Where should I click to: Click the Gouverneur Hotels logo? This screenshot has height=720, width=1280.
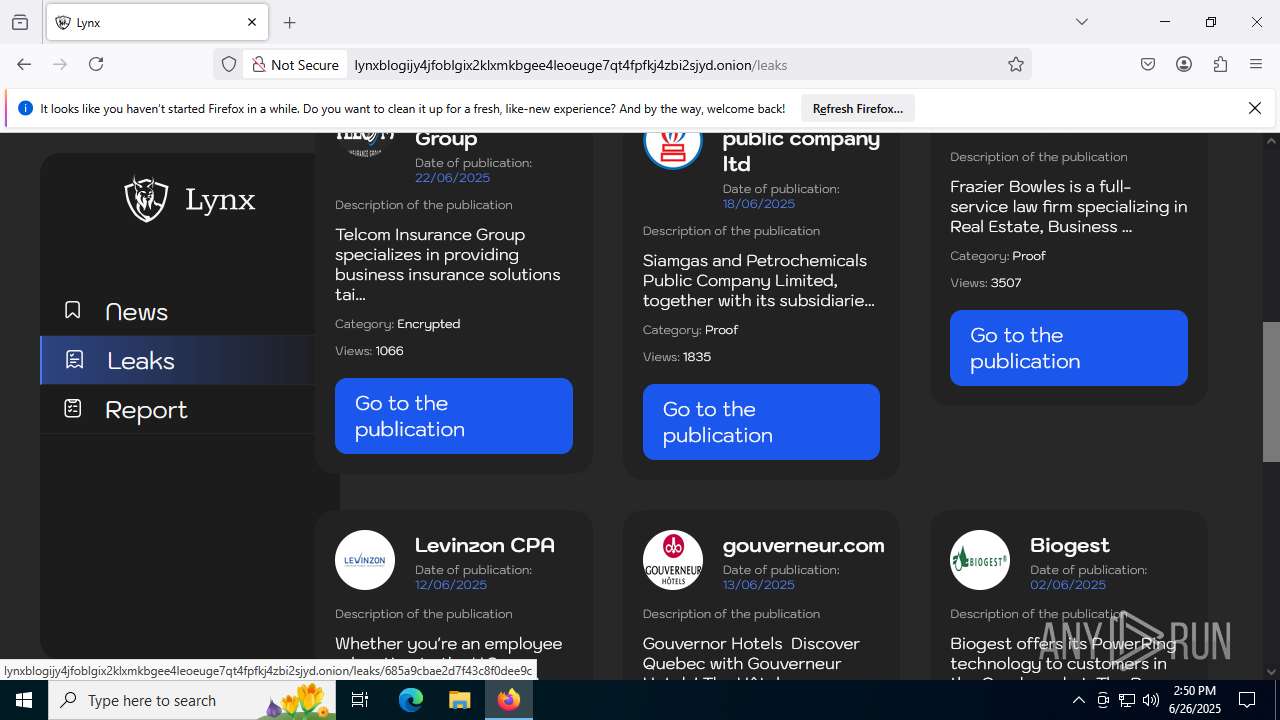click(x=673, y=560)
